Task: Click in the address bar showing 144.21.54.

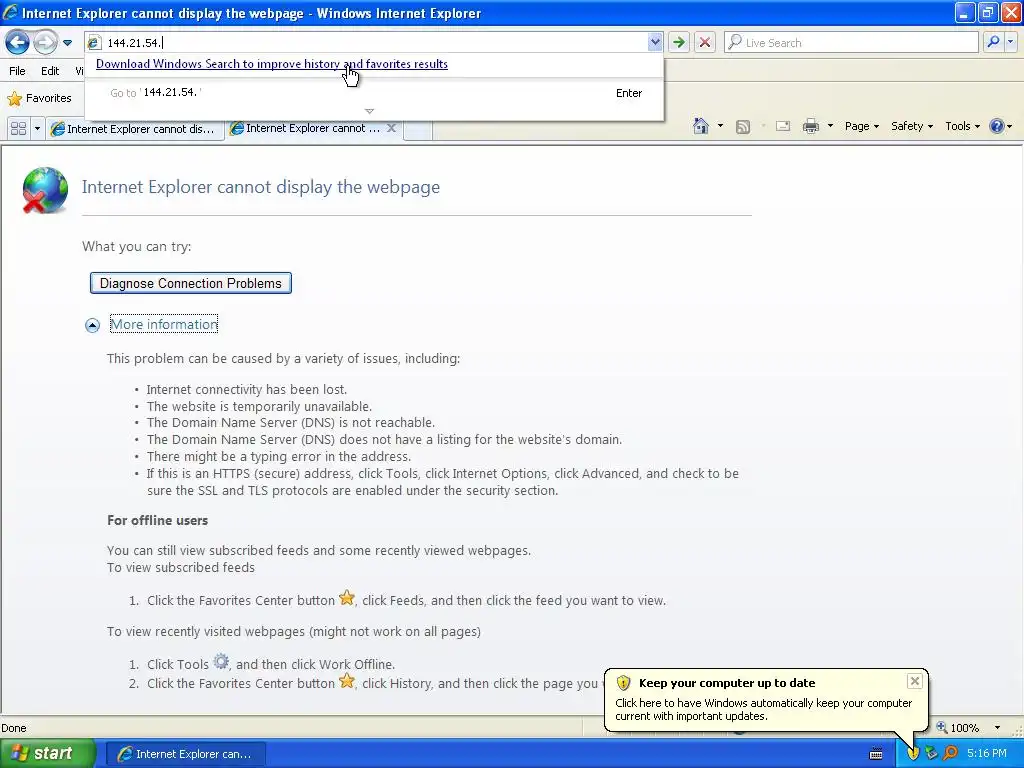Action: (x=375, y=43)
